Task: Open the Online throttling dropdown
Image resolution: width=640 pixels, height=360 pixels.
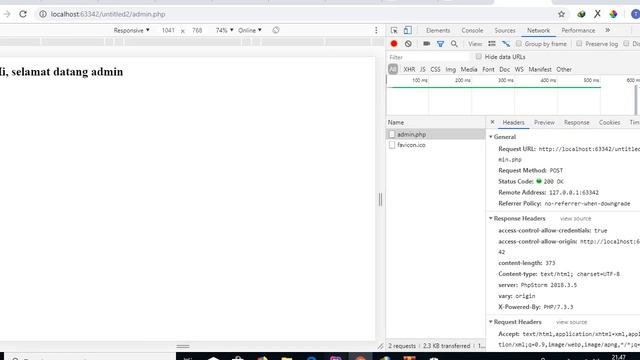Action: [250, 30]
